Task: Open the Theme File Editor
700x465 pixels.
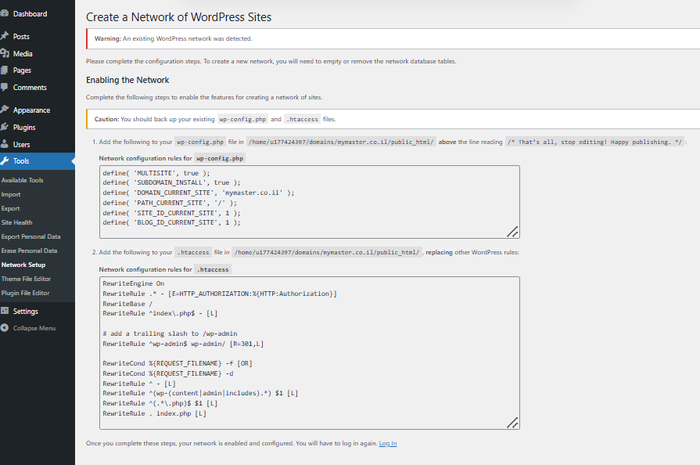Action: (x=25, y=278)
